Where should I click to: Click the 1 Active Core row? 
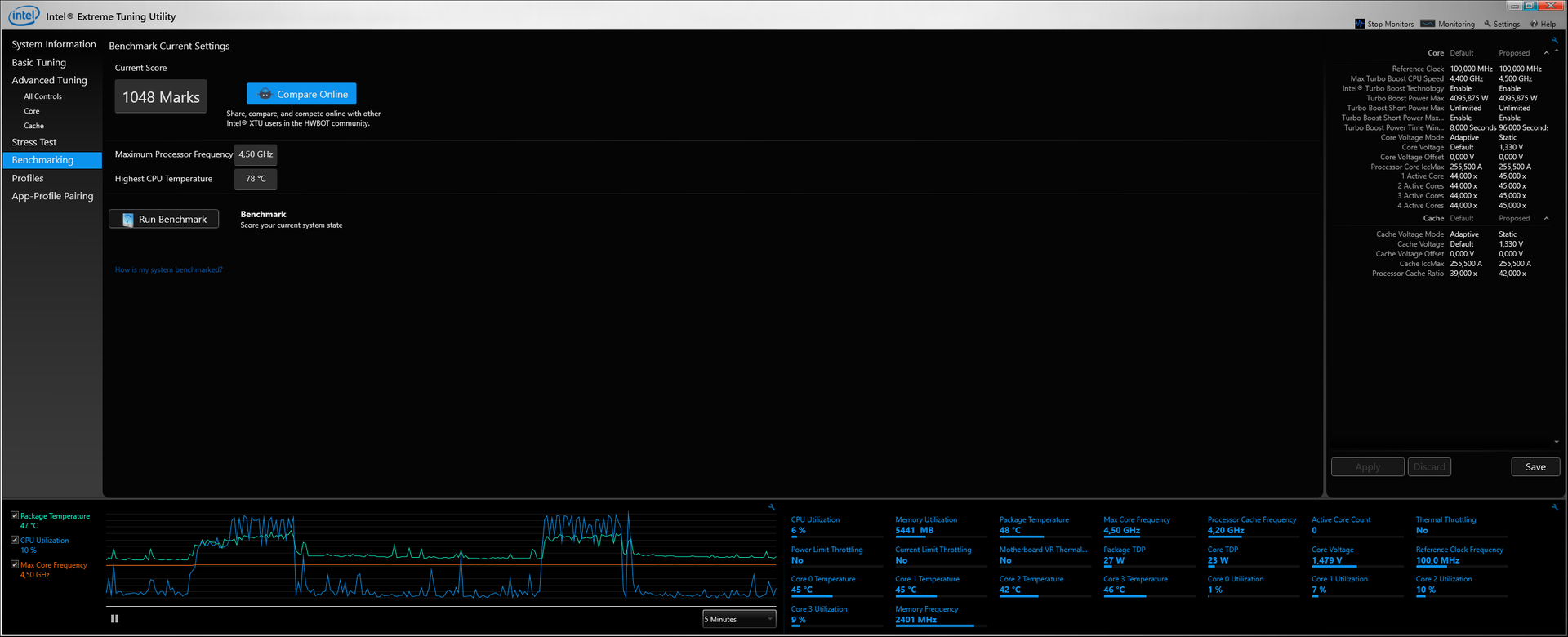click(x=1441, y=176)
